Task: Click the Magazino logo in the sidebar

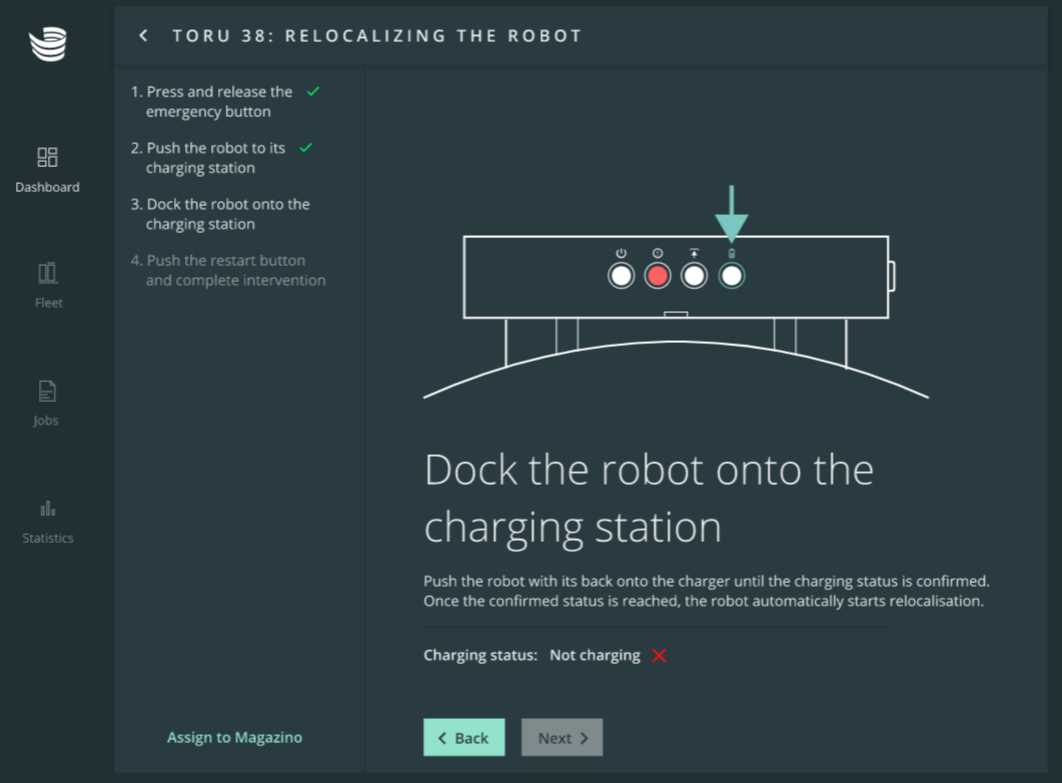Action: [x=47, y=45]
